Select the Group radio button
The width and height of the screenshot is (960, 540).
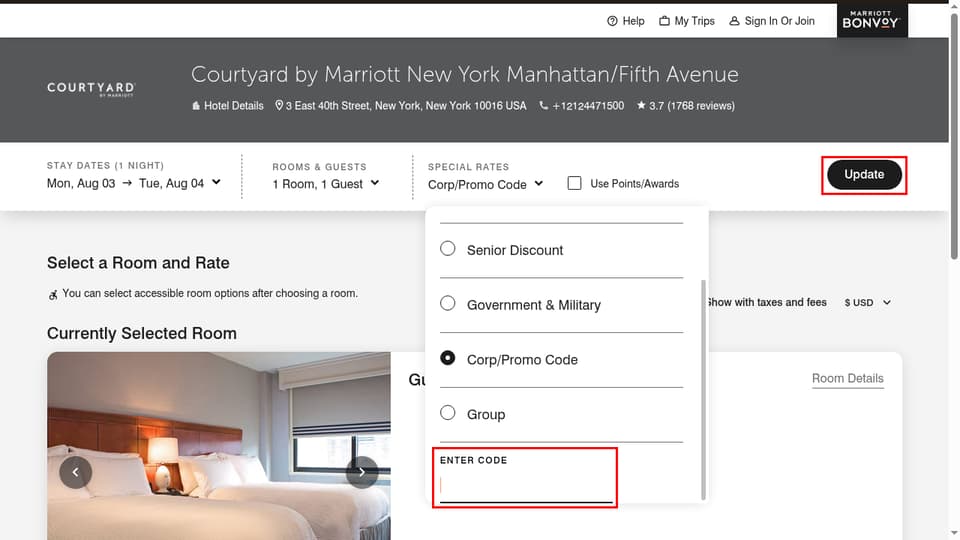(448, 413)
